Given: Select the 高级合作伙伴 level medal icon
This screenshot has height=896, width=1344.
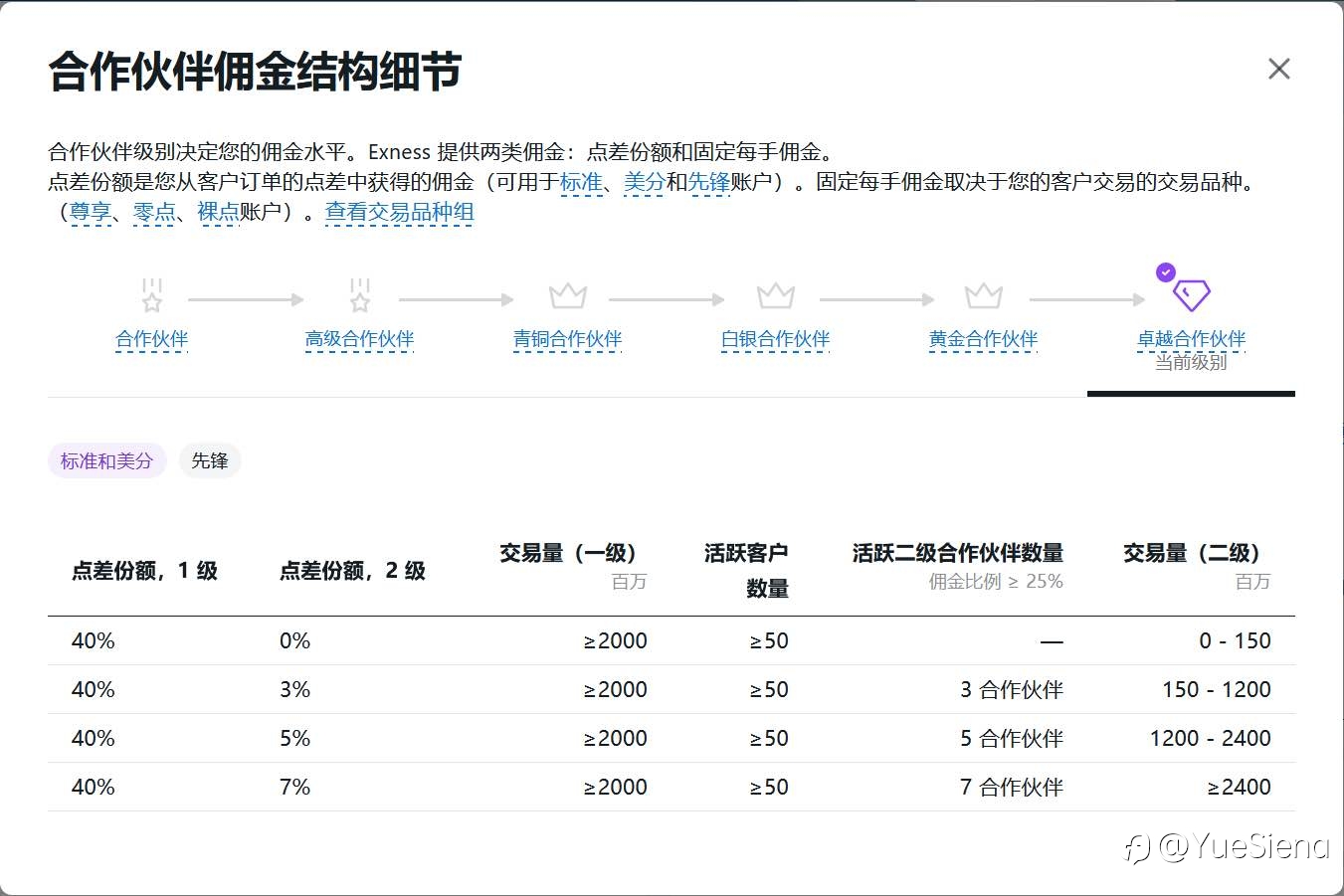Looking at the screenshot, I should (x=360, y=295).
